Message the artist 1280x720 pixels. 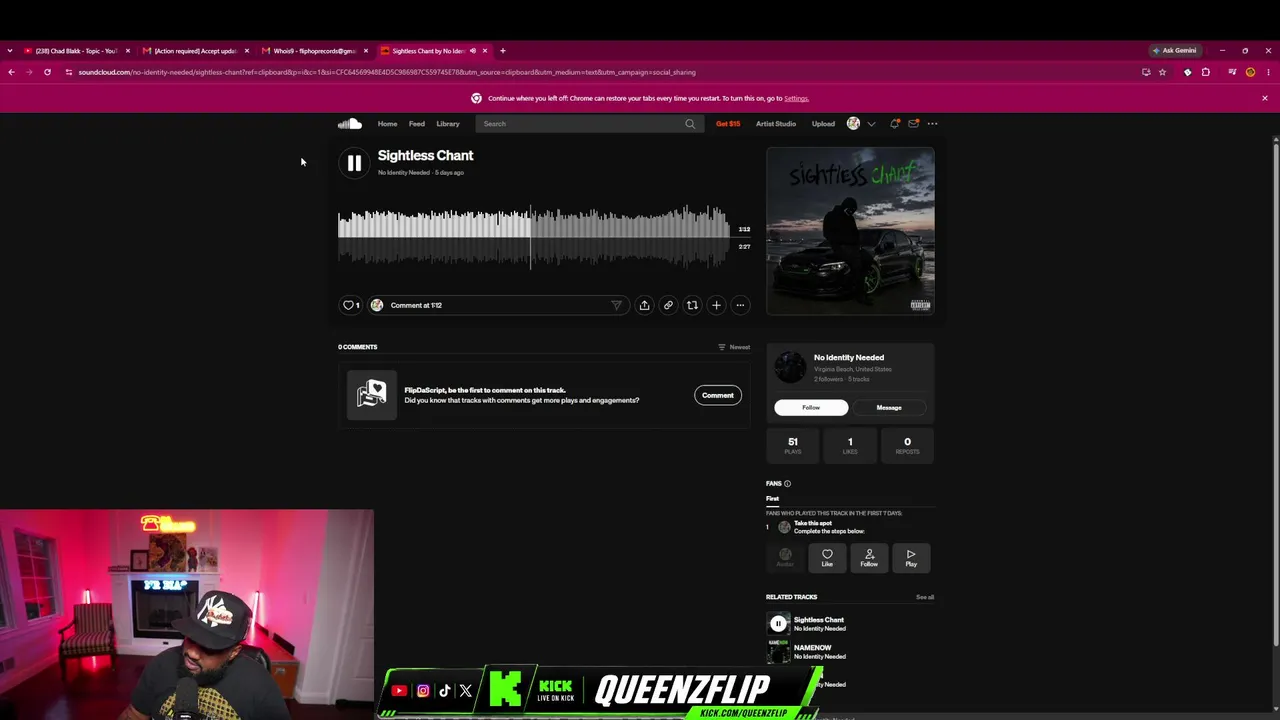pyautogui.click(x=889, y=408)
